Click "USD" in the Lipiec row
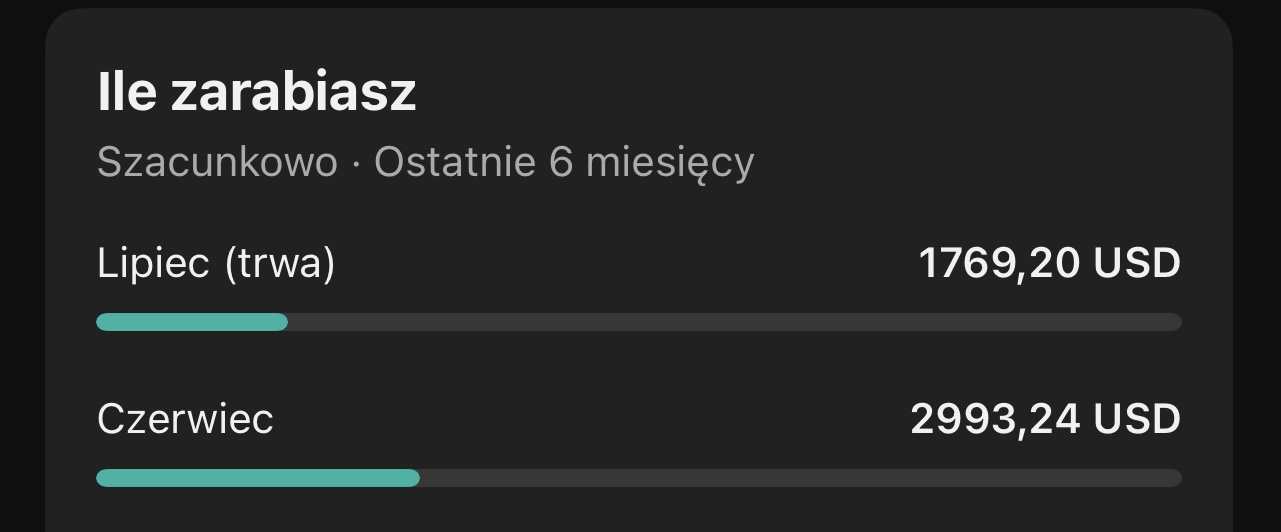Image resolution: width=1281 pixels, height=532 pixels. pyautogui.click(x=1137, y=264)
